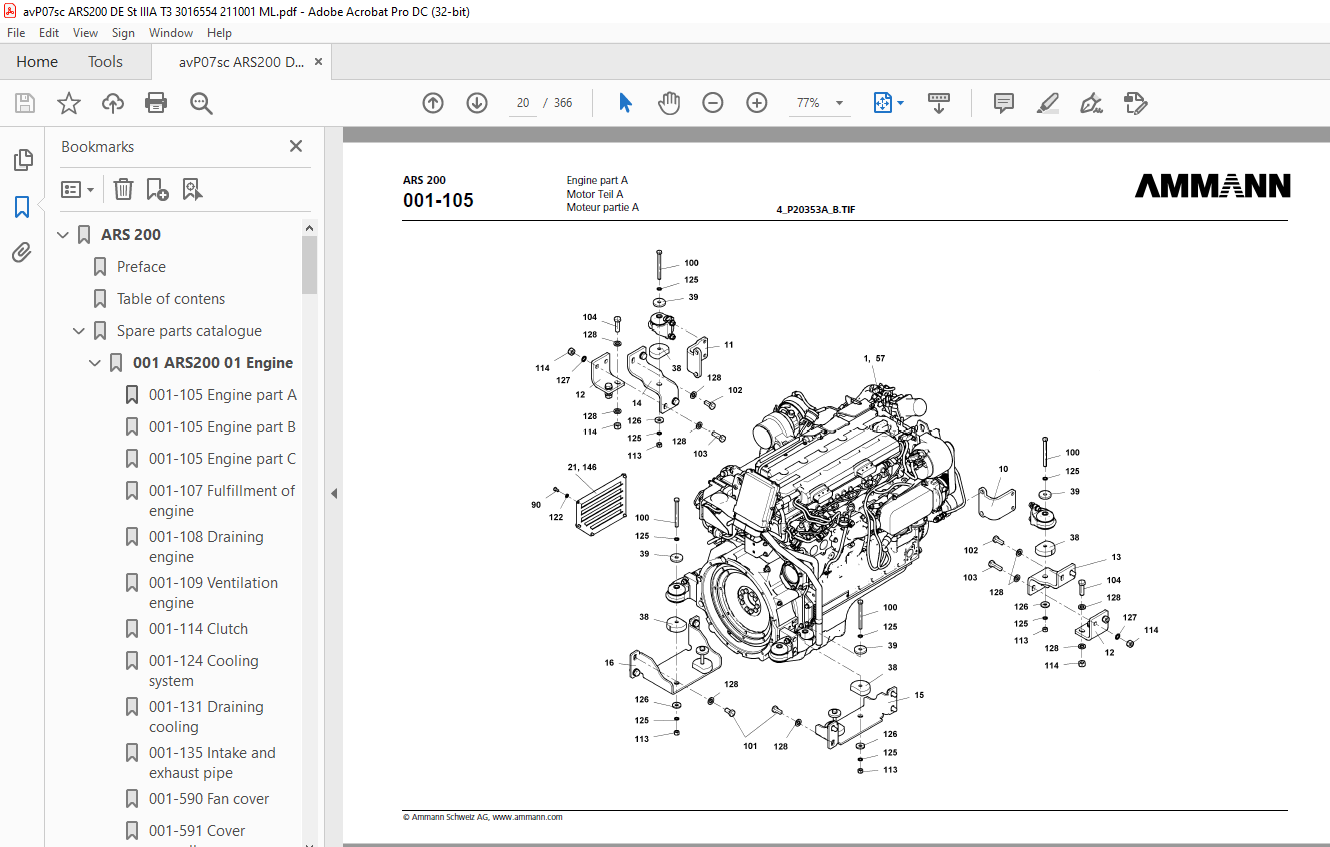Open the 001-105 Engine part A bookmark
The image size is (1330, 847).
[x=223, y=395]
